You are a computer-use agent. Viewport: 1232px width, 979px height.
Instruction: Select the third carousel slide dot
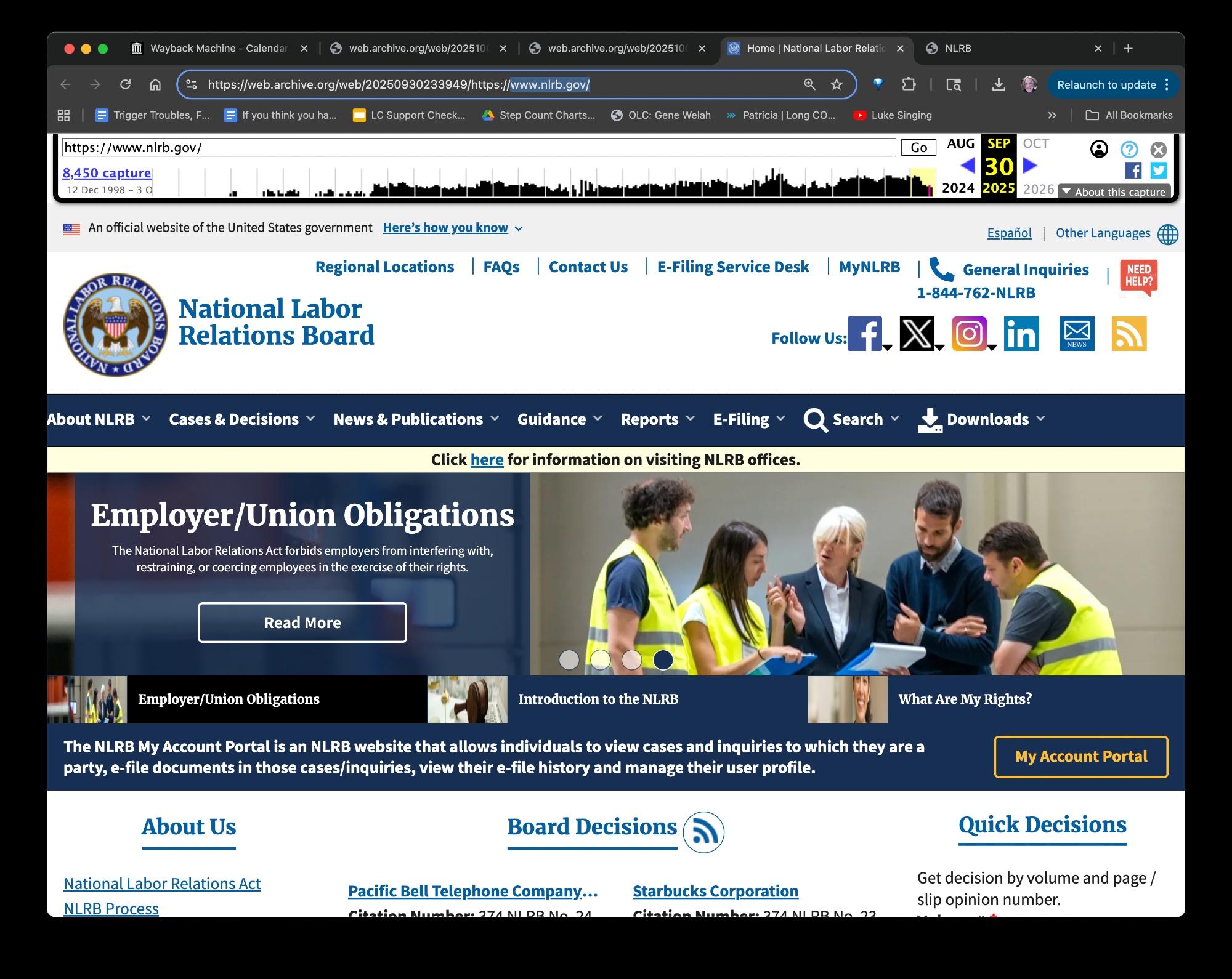point(631,659)
